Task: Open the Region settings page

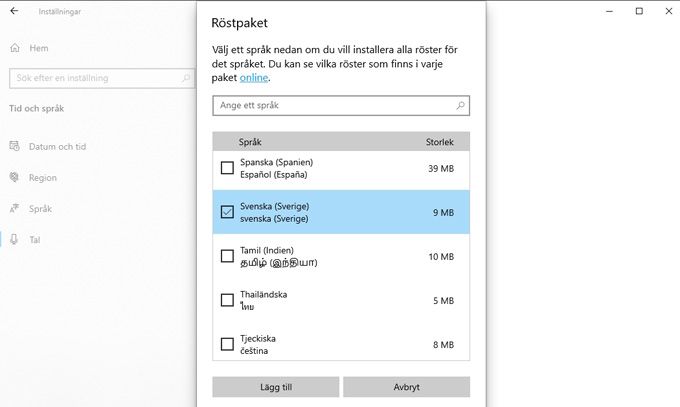Action: point(42,177)
